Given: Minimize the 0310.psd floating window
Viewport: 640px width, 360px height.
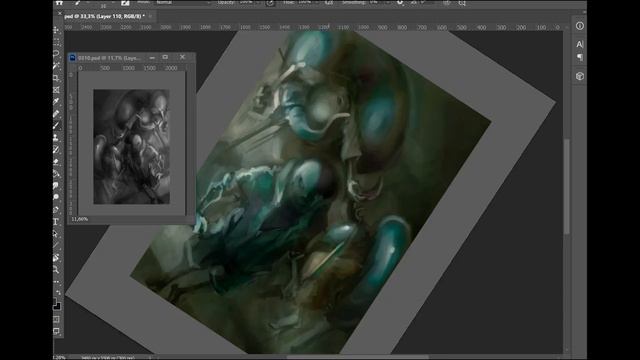Looking at the screenshot, I should pos(152,58).
